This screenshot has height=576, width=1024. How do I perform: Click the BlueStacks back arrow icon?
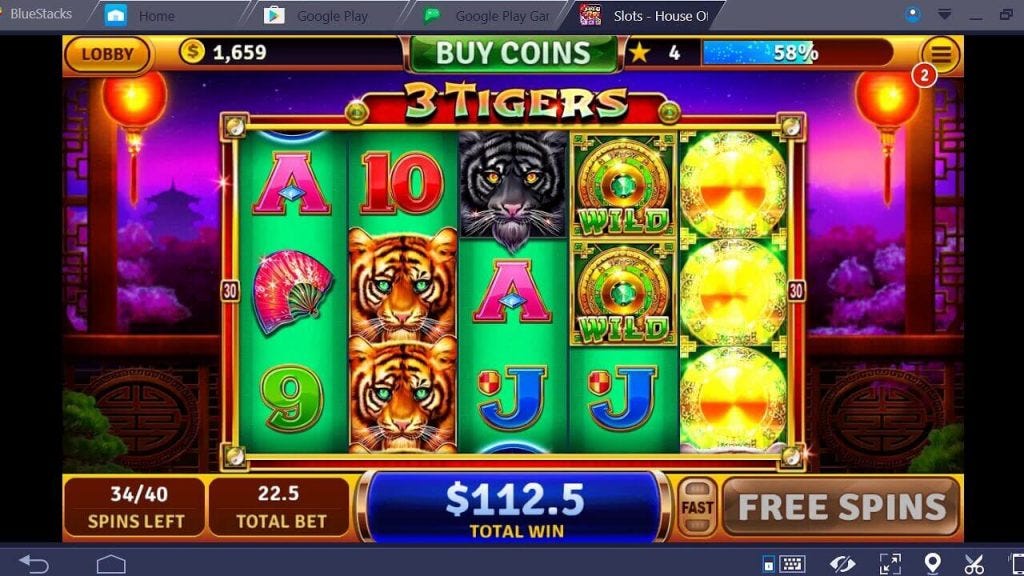pos(34,564)
